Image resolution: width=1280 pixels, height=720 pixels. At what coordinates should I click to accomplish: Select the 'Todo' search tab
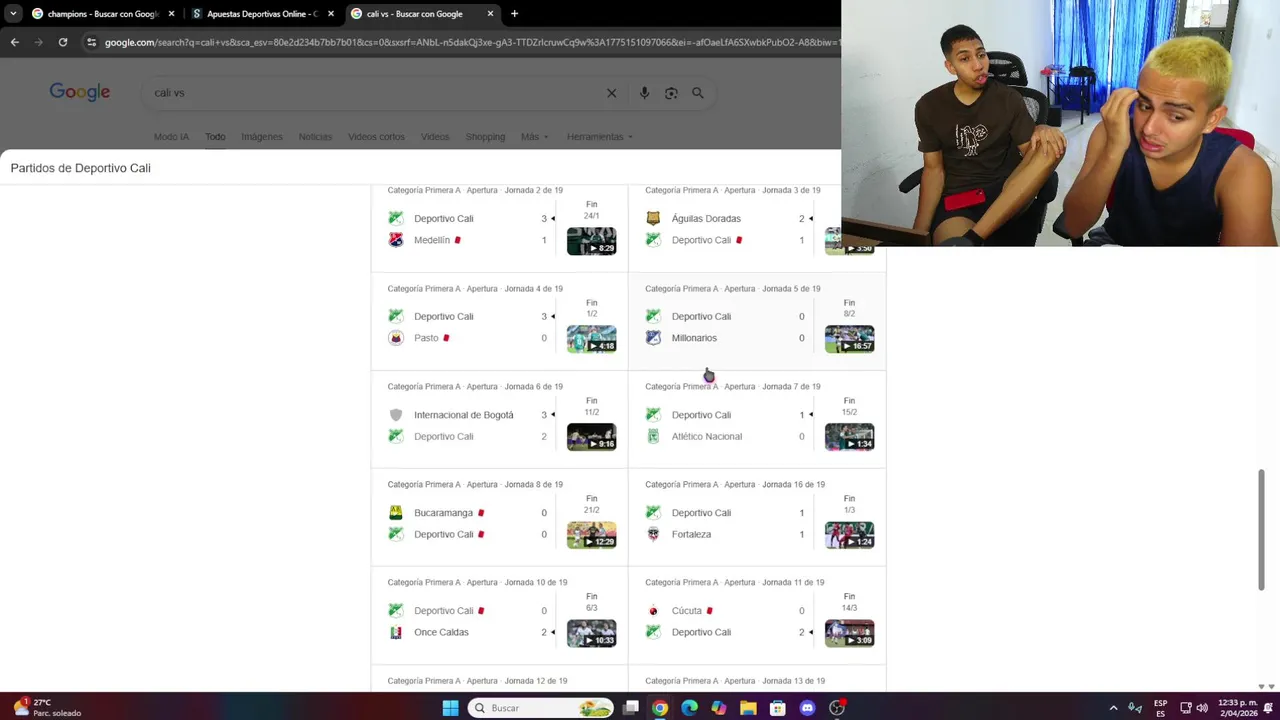[x=215, y=137]
